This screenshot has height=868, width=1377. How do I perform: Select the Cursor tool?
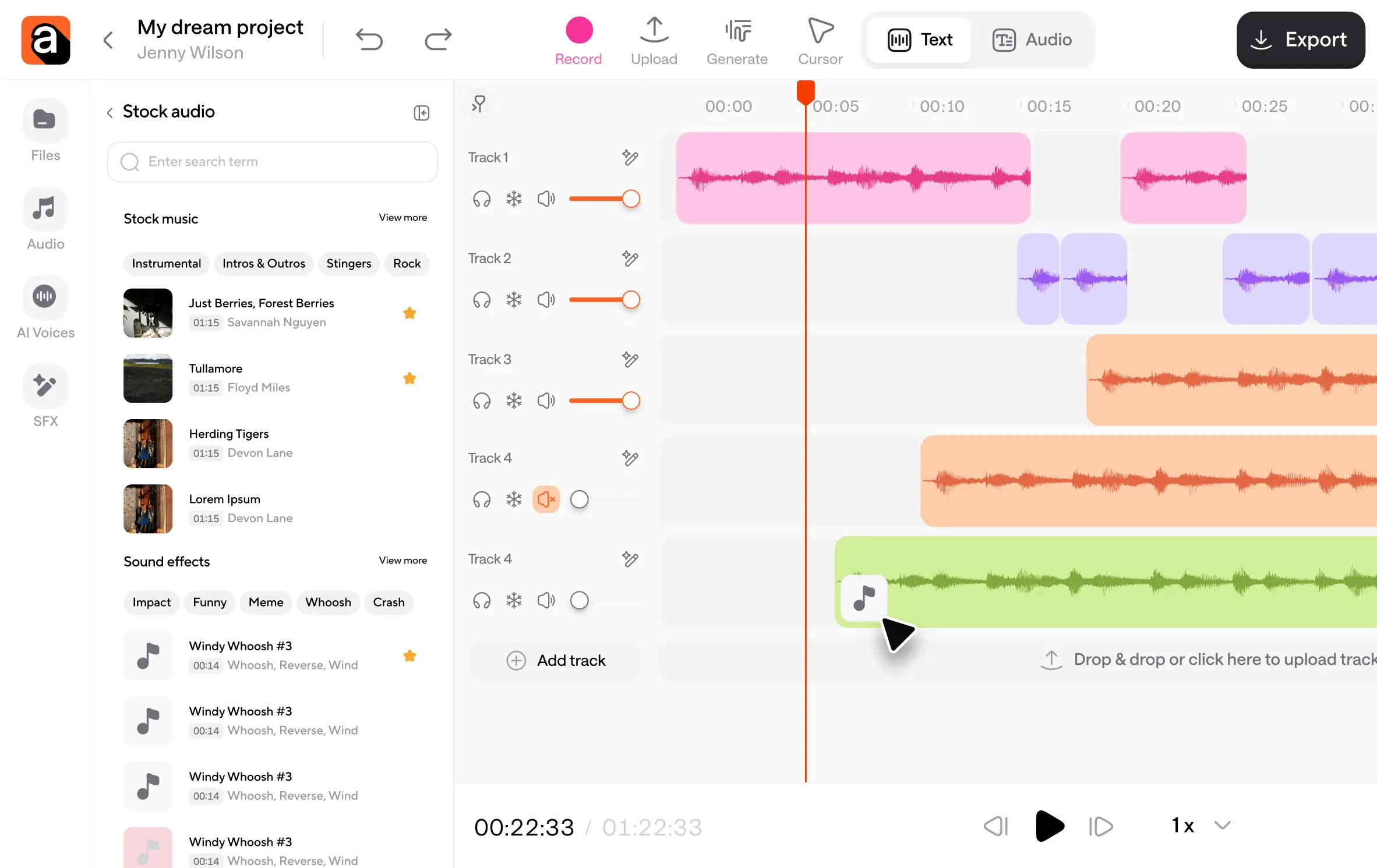coord(820,40)
